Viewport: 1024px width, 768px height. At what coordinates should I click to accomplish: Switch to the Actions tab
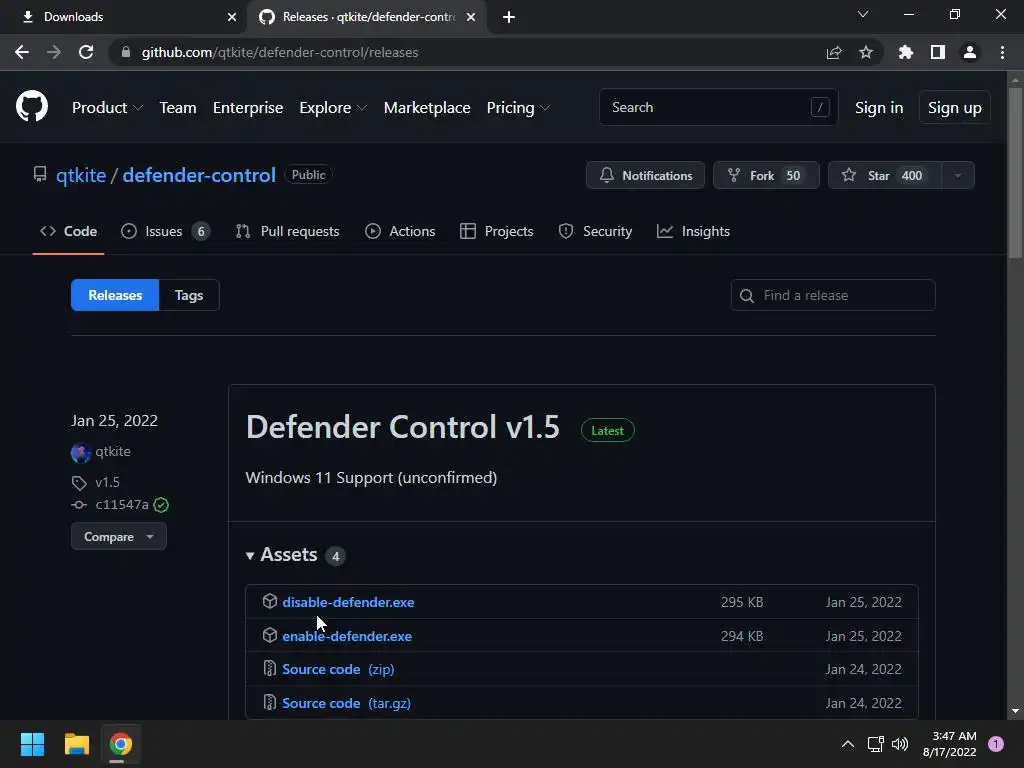(x=400, y=231)
